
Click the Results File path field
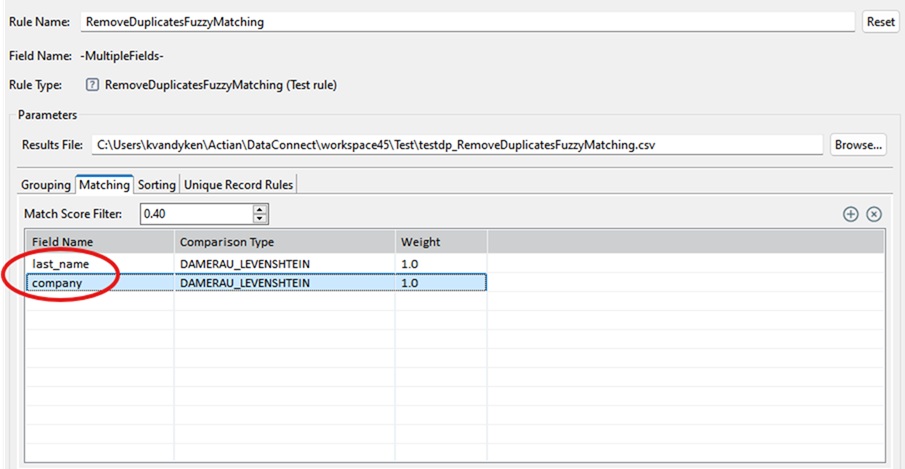point(456,145)
